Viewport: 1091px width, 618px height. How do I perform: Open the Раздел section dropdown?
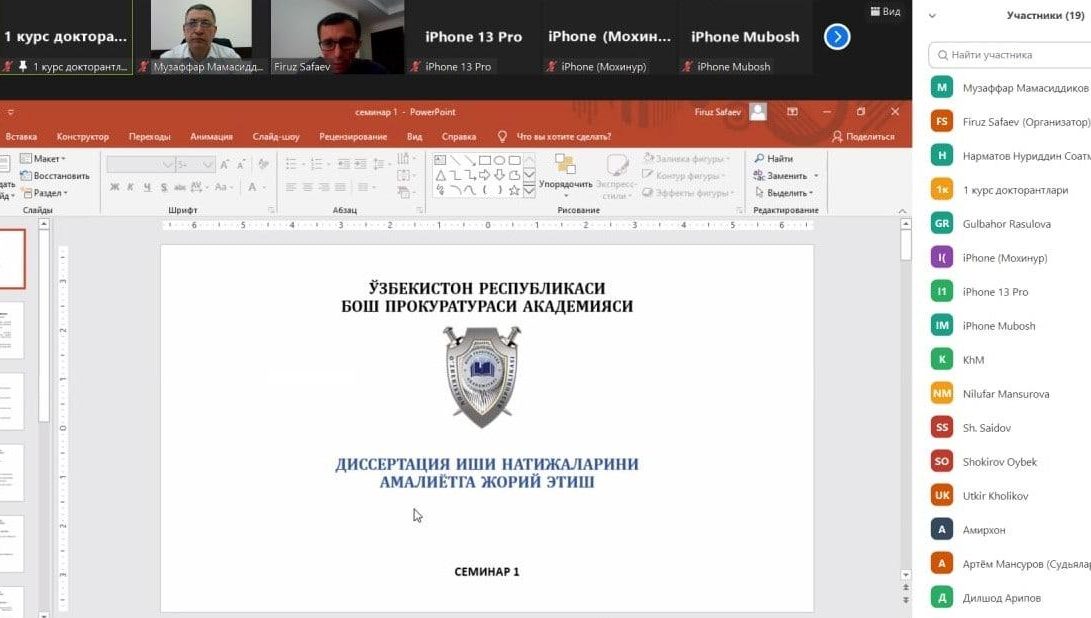point(45,193)
